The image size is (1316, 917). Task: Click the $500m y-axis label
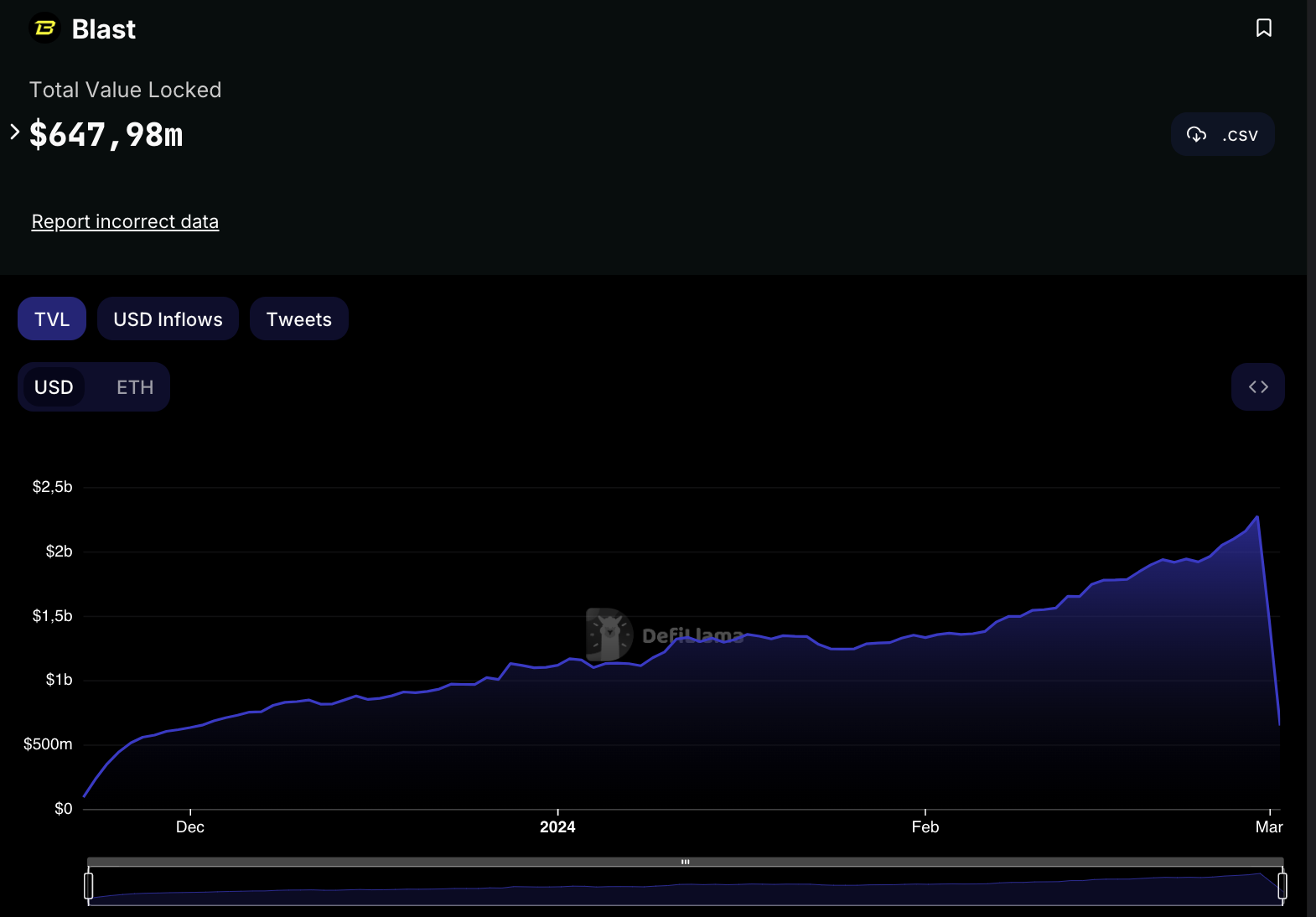click(x=48, y=744)
